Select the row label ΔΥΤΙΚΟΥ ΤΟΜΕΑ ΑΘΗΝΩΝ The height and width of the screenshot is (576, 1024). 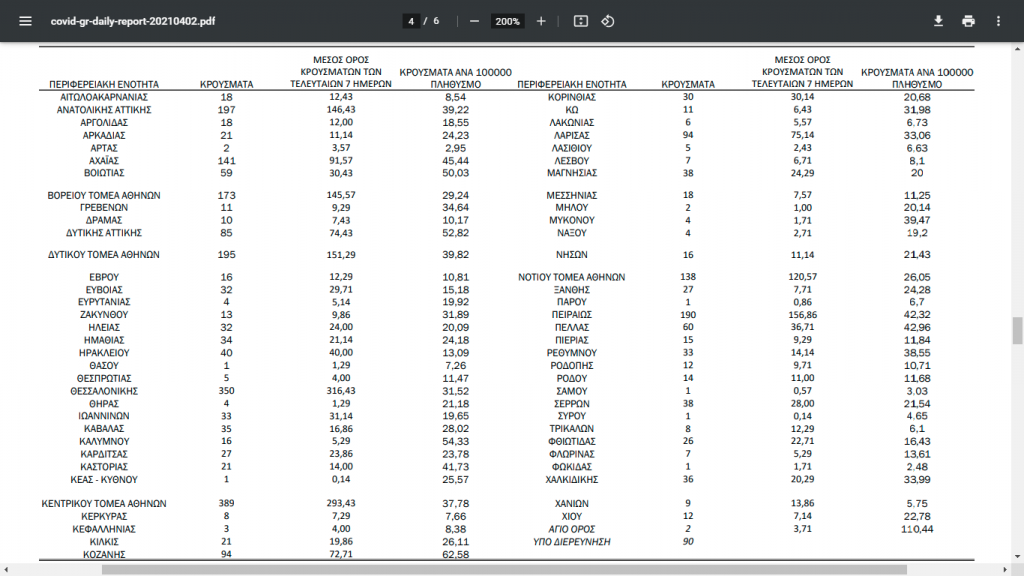104,255
